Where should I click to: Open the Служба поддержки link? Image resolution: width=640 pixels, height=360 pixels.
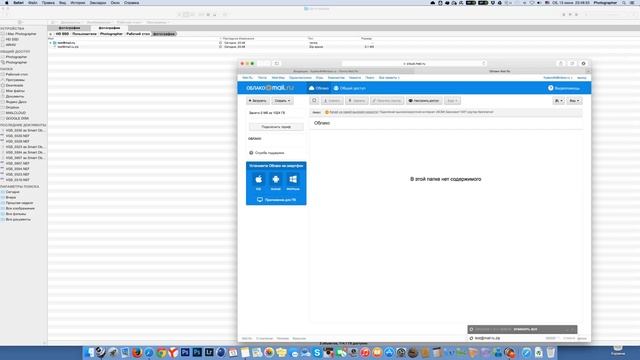(267, 153)
